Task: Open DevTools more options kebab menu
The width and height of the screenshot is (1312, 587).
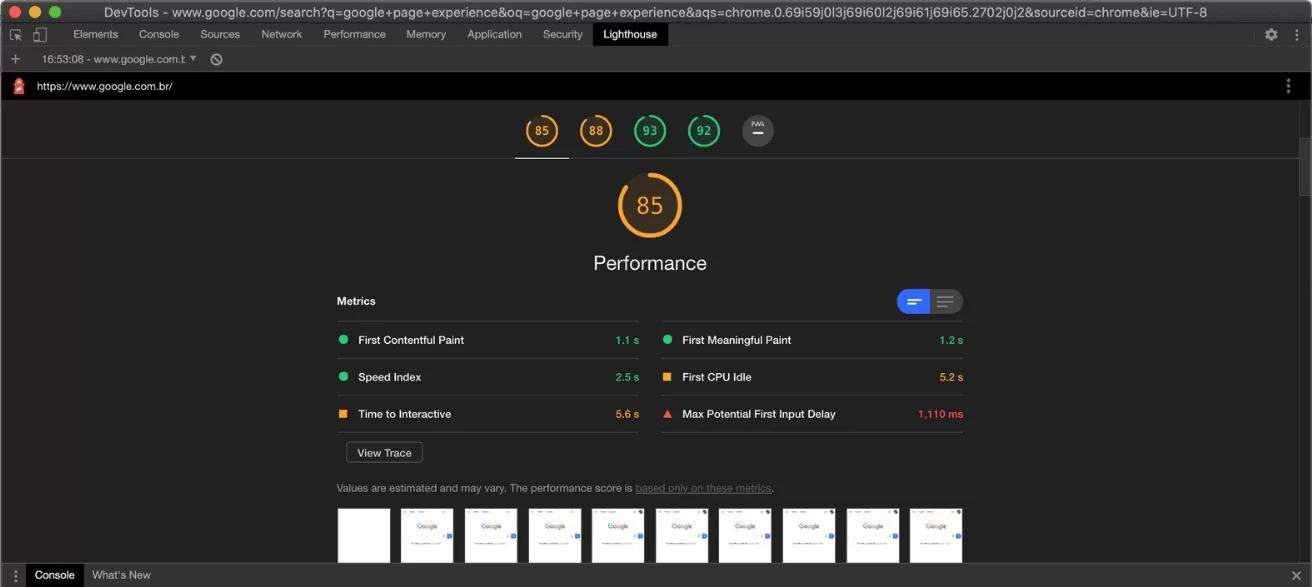Action: (1296, 34)
